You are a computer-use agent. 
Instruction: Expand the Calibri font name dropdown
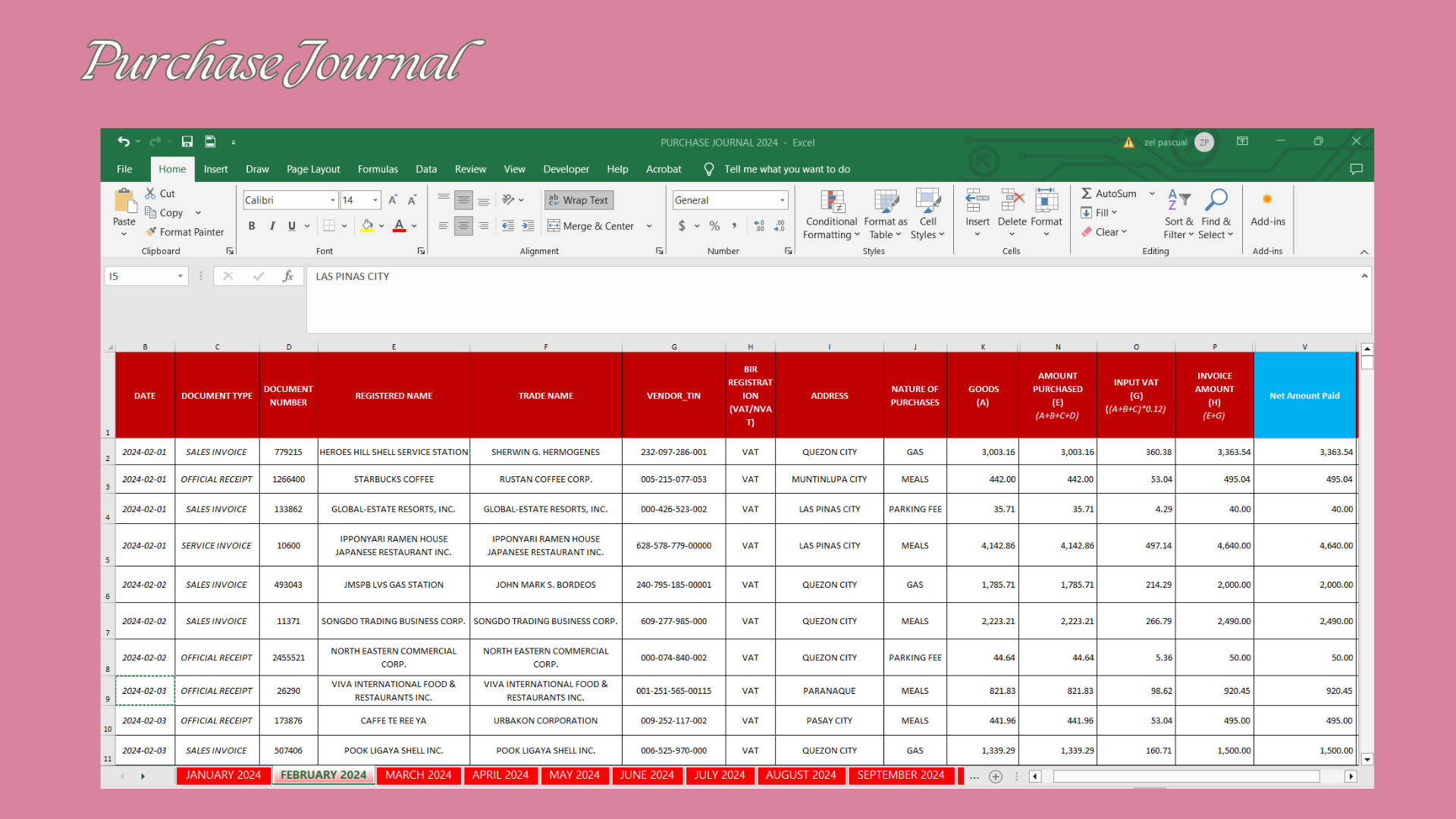tap(332, 200)
